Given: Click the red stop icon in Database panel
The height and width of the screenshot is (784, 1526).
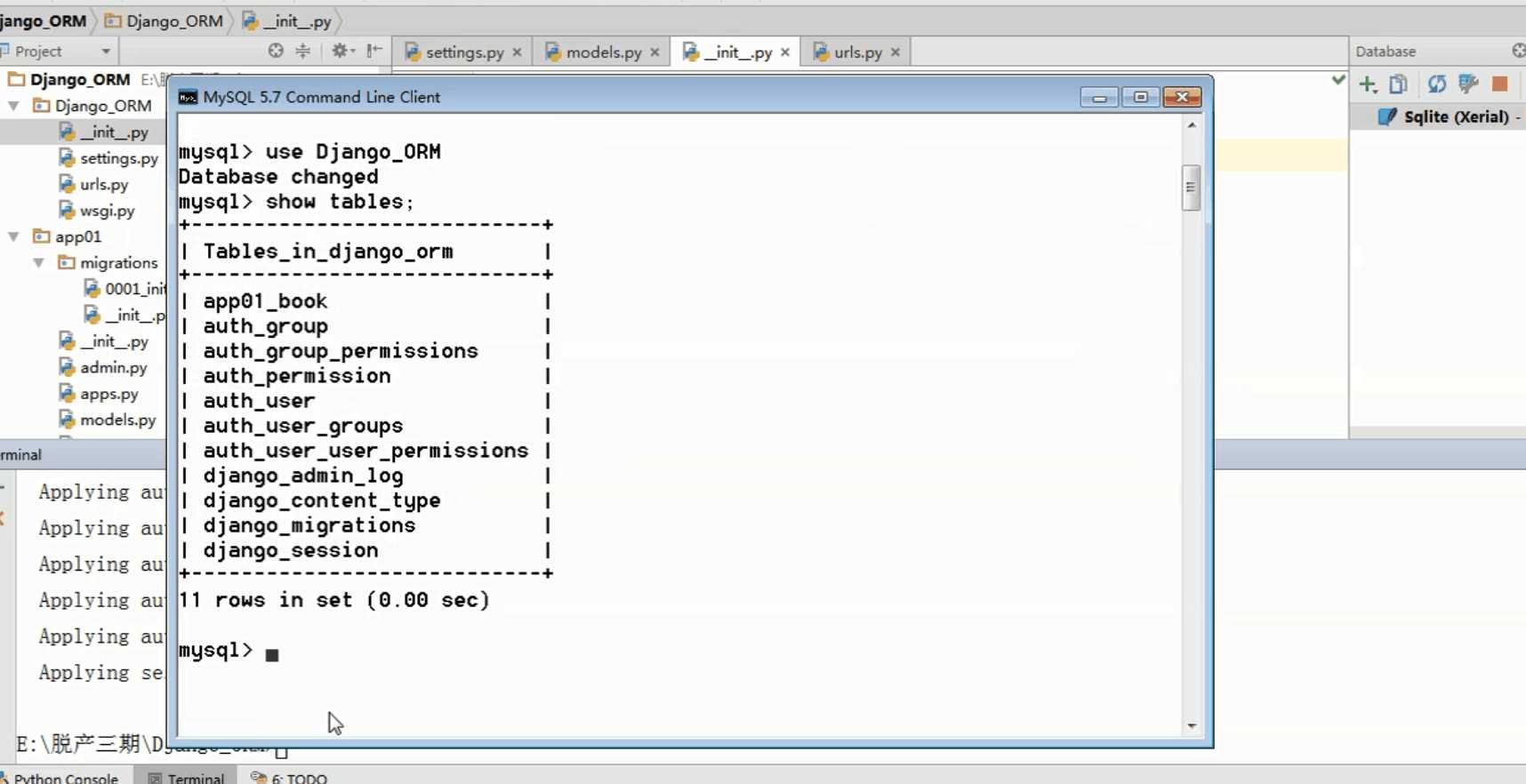Looking at the screenshot, I should pos(1500,84).
